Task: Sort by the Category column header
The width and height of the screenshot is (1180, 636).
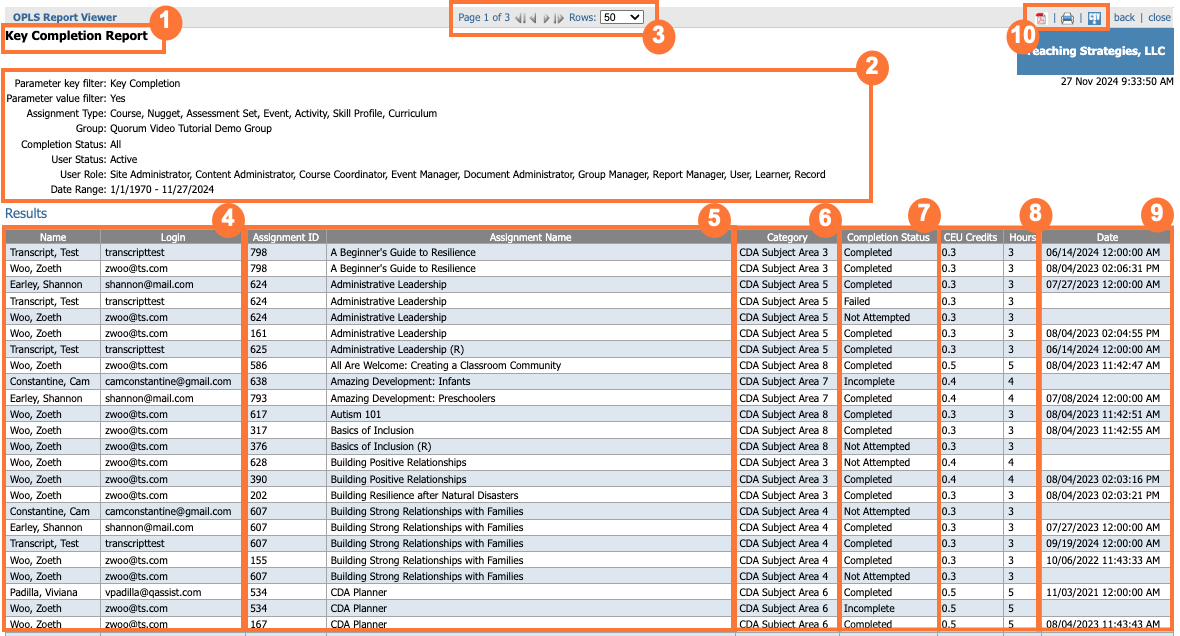Action: point(786,237)
